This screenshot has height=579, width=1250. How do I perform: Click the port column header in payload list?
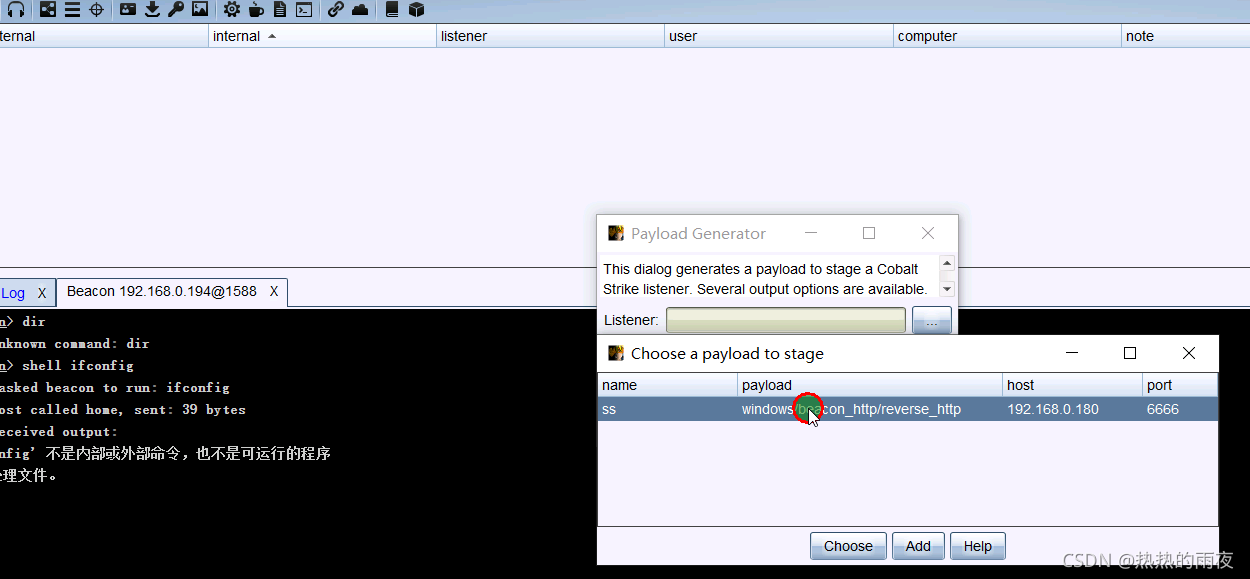tap(1181, 385)
